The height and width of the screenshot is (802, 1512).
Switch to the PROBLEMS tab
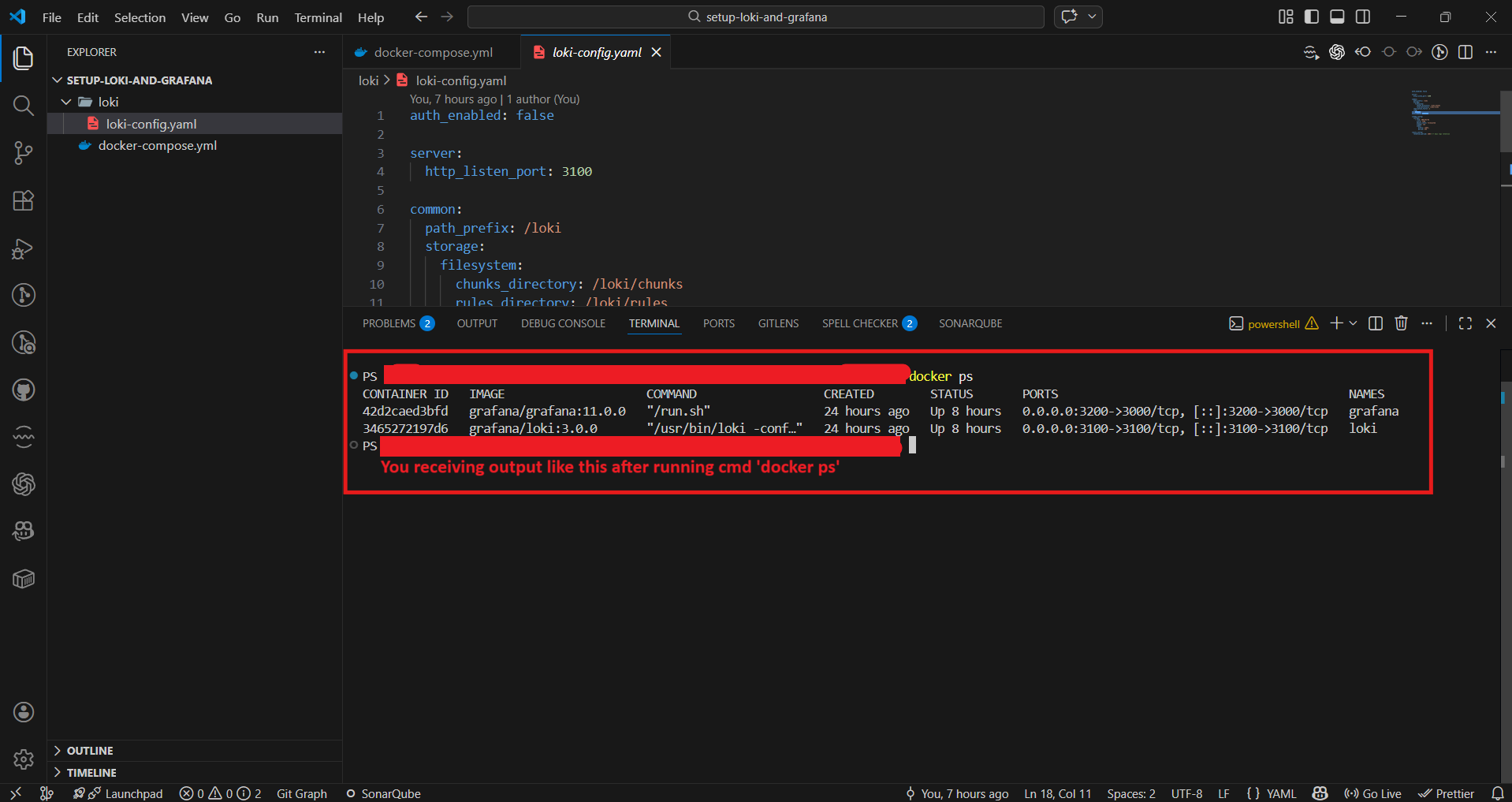coord(389,323)
